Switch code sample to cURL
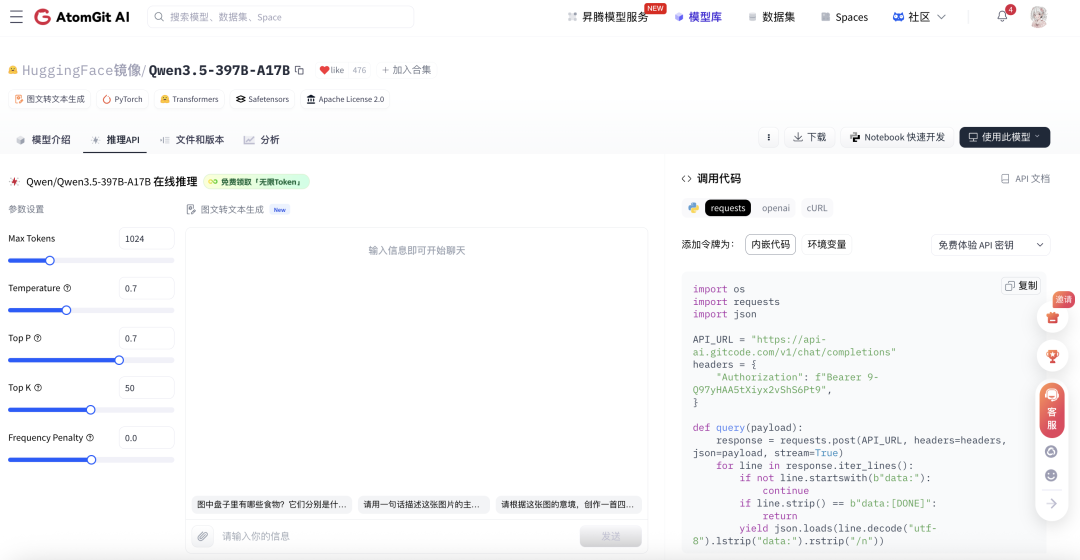The height and width of the screenshot is (560, 1080). 817,208
